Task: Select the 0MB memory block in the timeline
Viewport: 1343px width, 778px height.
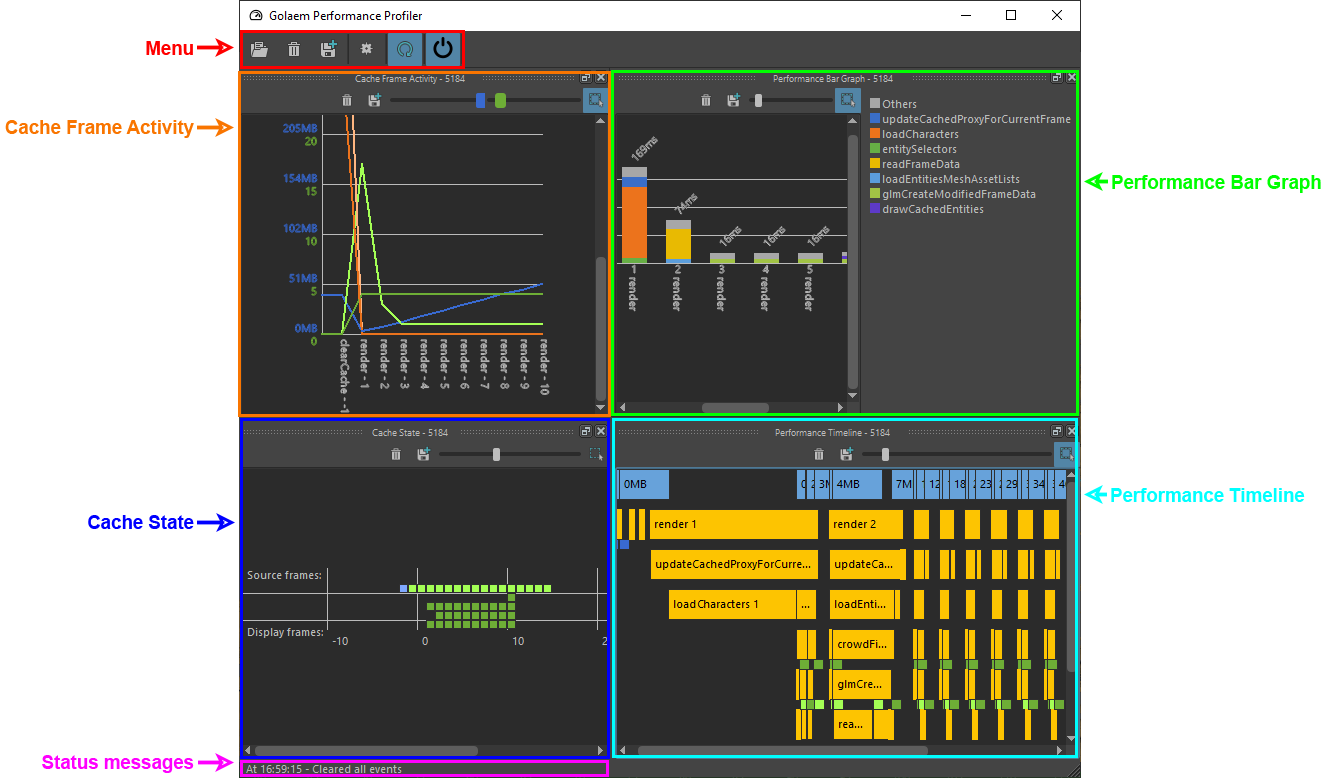Action: [x=644, y=484]
